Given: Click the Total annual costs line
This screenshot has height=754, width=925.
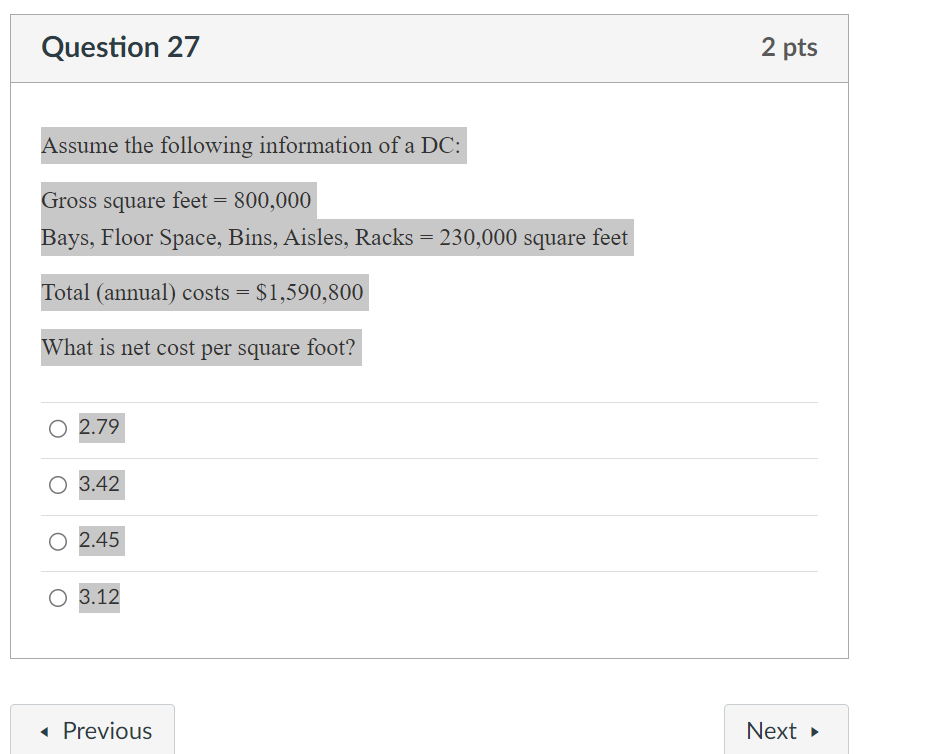Looking at the screenshot, I should (x=202, y=292).
